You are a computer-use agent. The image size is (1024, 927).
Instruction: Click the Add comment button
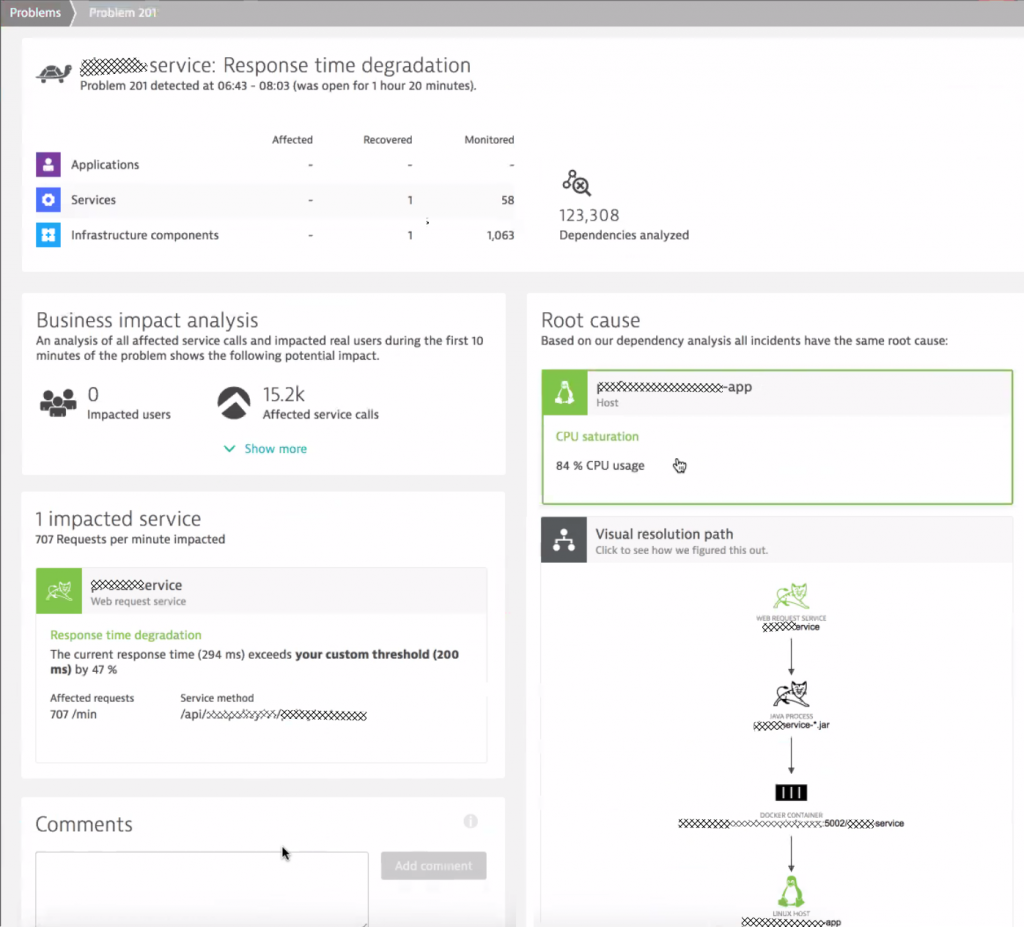433,865
